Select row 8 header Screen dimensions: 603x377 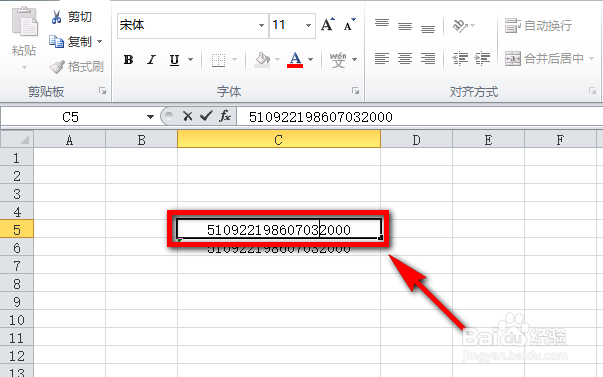[17, 284]
